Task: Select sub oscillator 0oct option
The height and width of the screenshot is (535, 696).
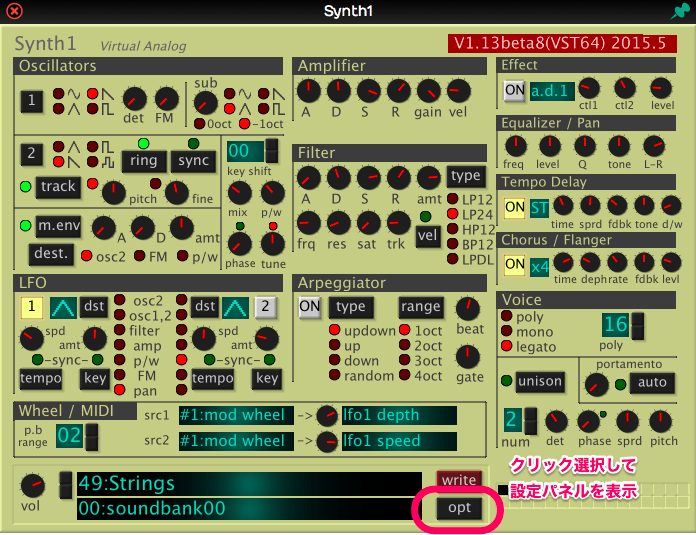Action: click(200, 124)
